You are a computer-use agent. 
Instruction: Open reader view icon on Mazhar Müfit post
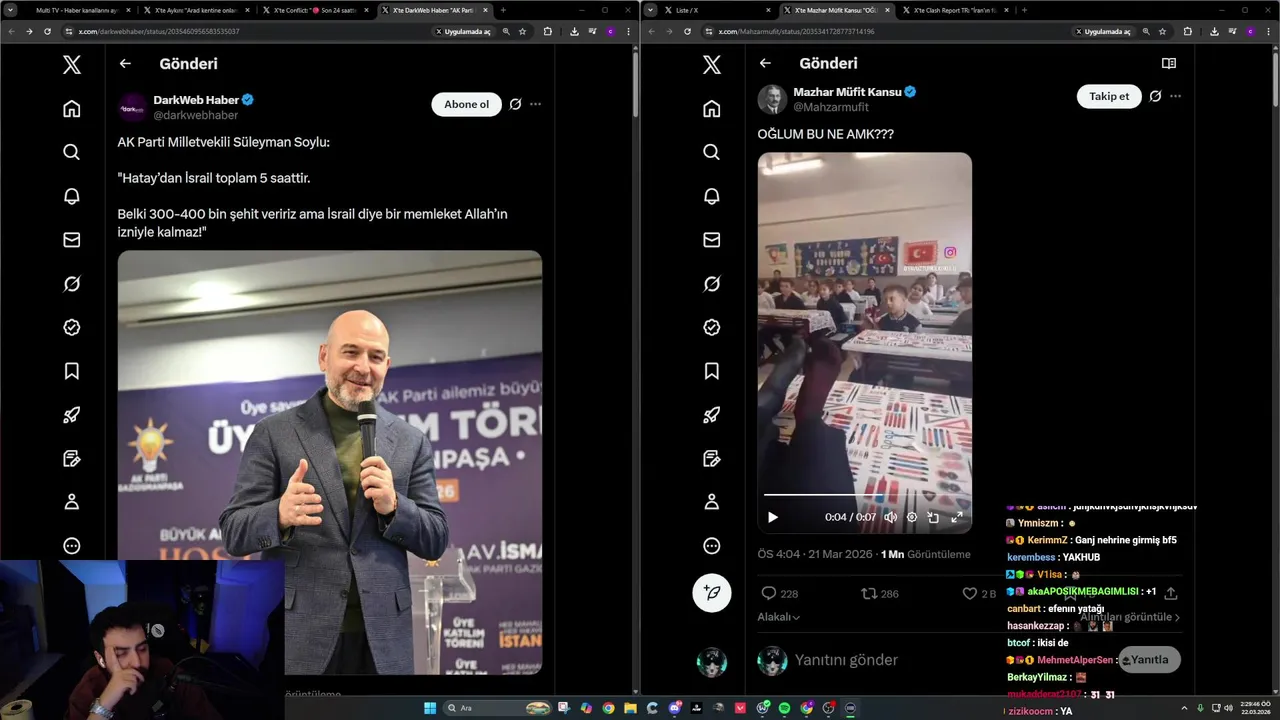1168,63
